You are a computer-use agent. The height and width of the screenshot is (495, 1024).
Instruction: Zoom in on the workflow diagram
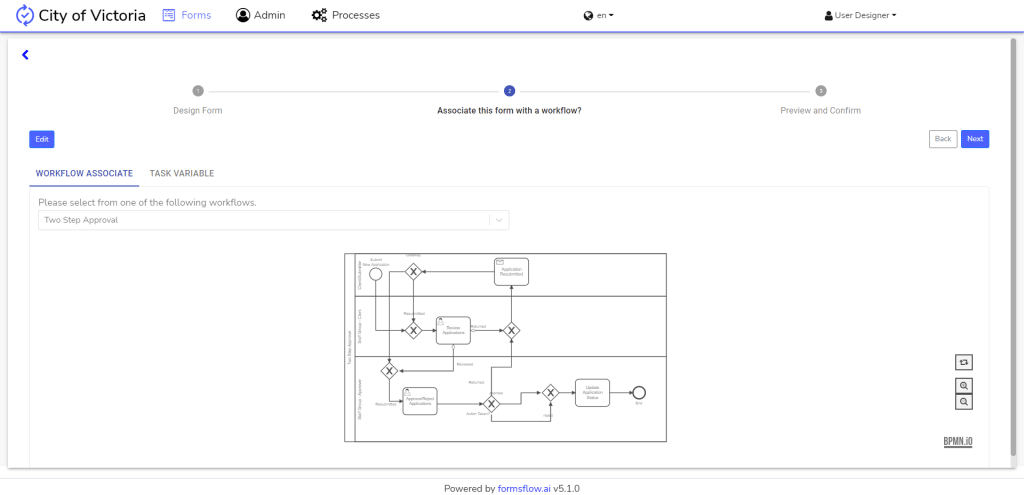(964, 385)
